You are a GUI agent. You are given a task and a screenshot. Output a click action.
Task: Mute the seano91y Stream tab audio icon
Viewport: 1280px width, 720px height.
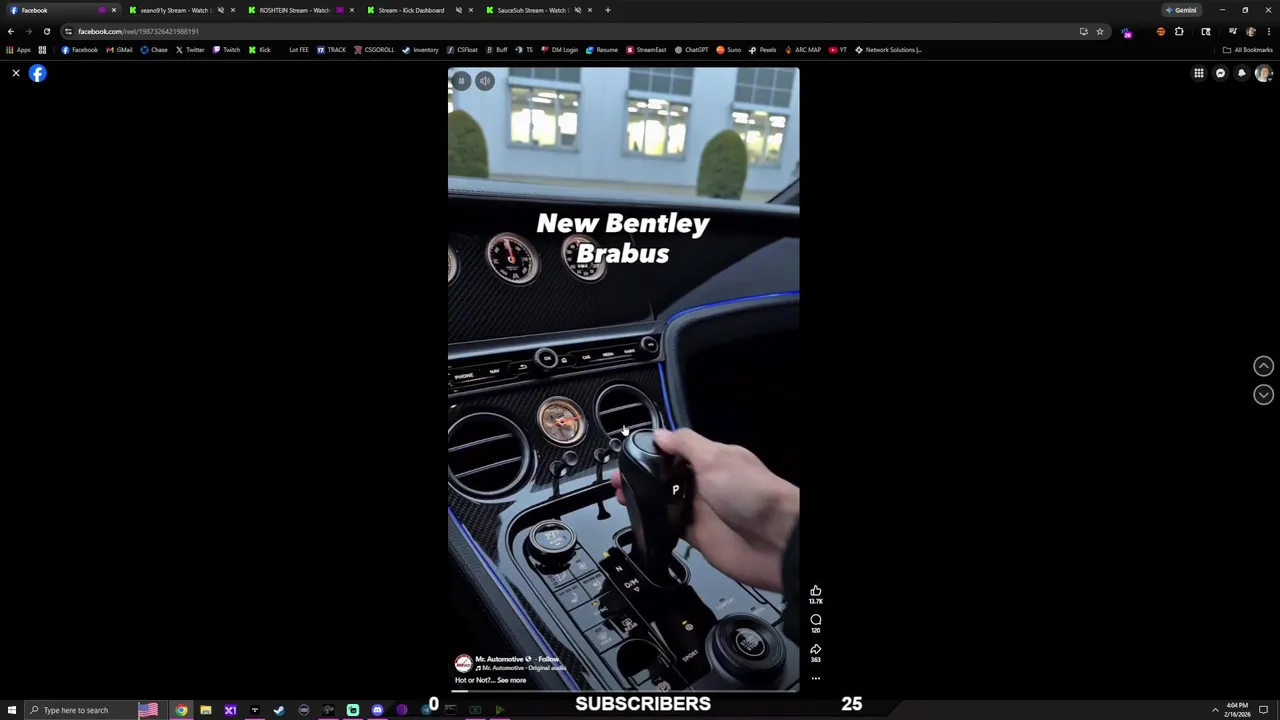(x=221, y=10)
